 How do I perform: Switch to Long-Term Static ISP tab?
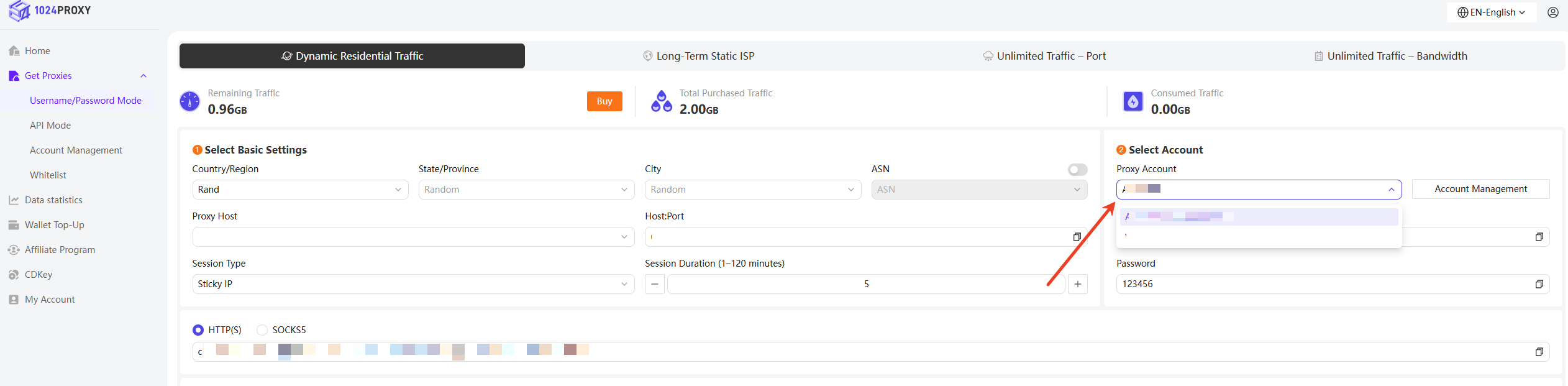(x=698, y=56)
